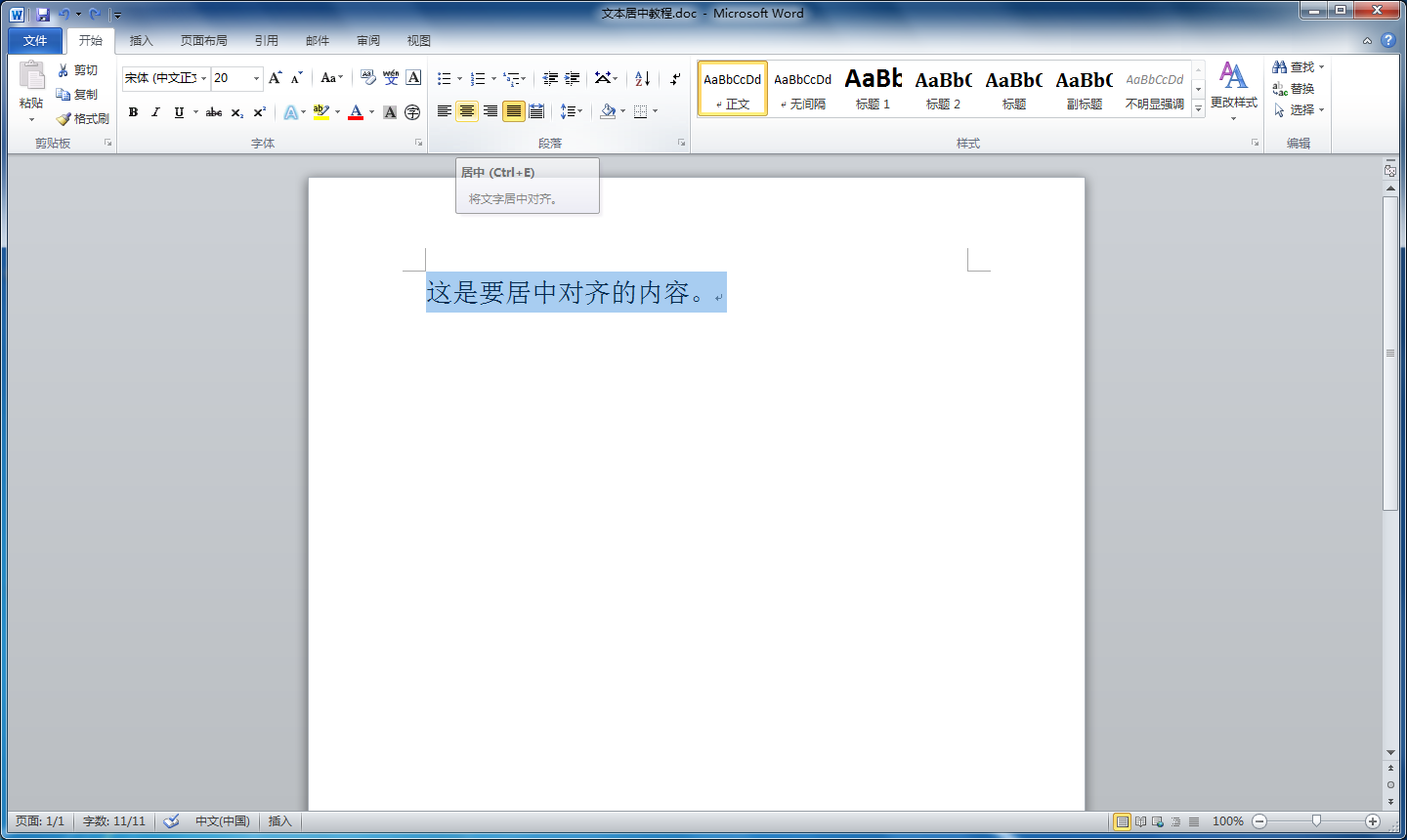Switch to the Insert (插入) tab

click(x=142, y=40)
